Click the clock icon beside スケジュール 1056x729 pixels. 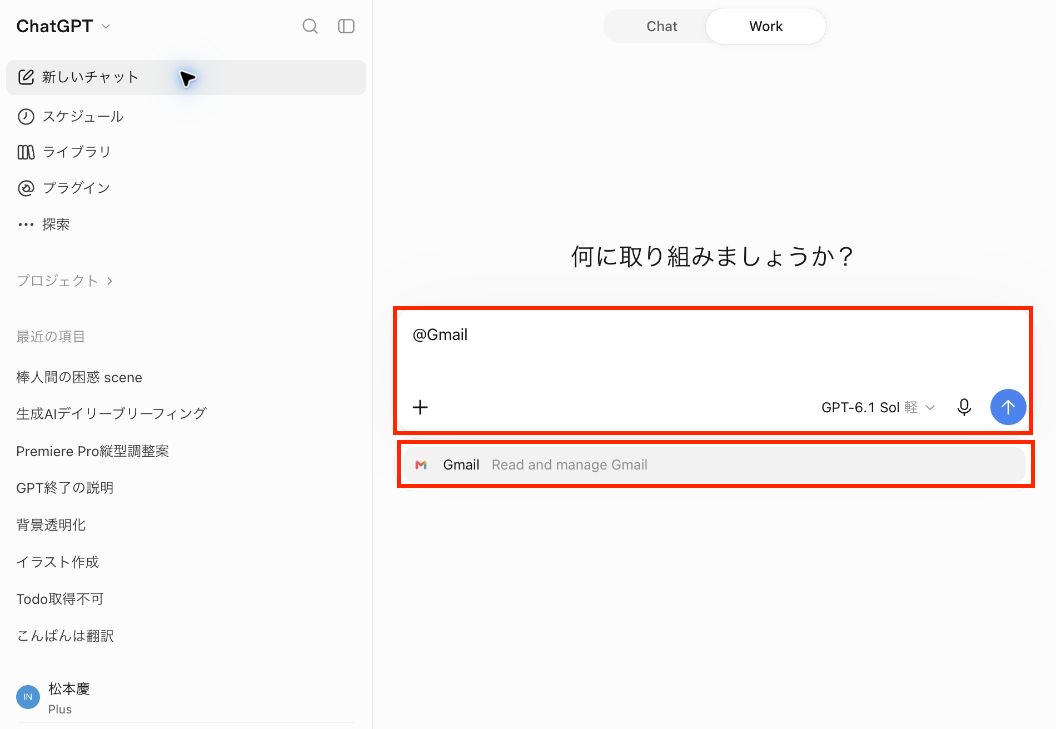pyautogui.click(x=26, y=117)
